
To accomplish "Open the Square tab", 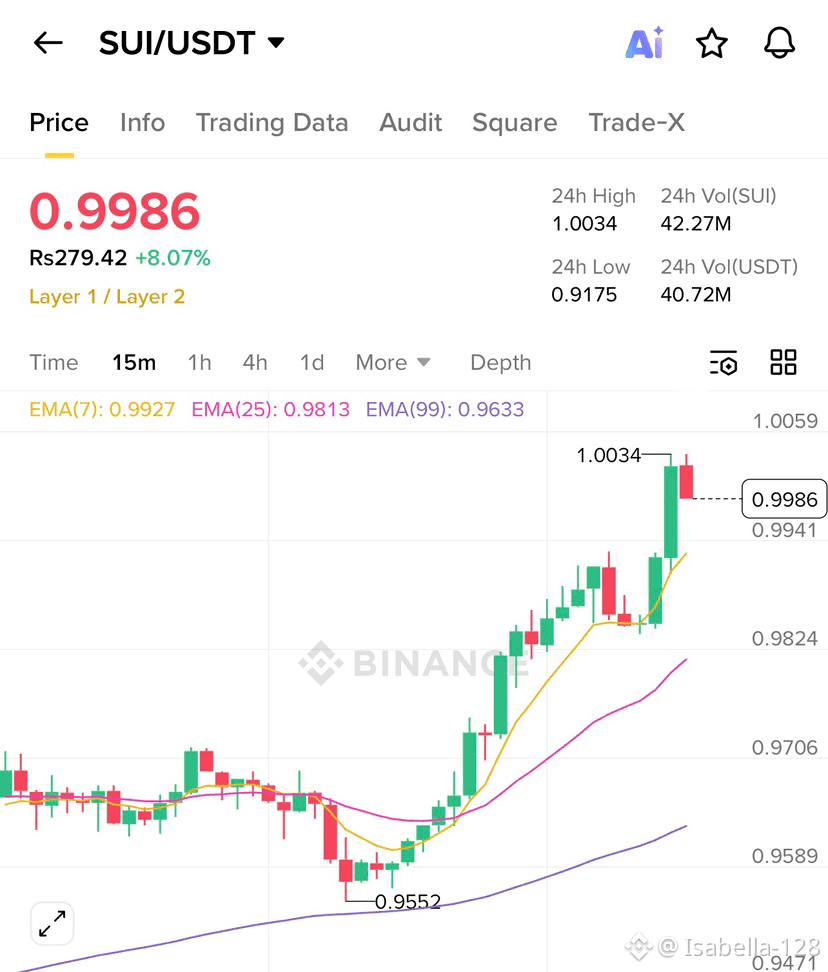I will pyautogui.click(x=515, y=123).
